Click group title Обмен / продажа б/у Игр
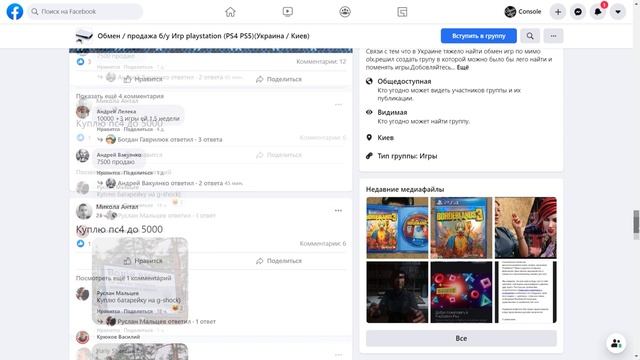 click(x=203, y=36)
